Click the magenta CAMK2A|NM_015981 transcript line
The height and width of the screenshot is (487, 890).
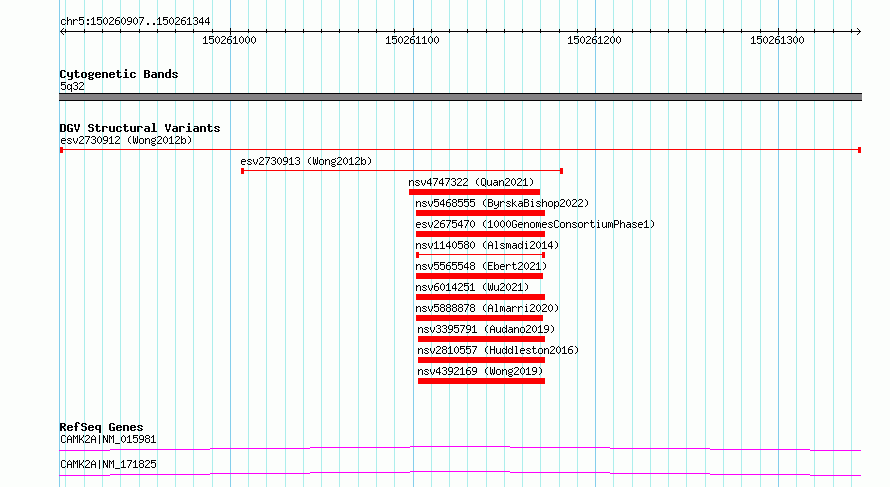pyautogui.click(x=460, y=448)
